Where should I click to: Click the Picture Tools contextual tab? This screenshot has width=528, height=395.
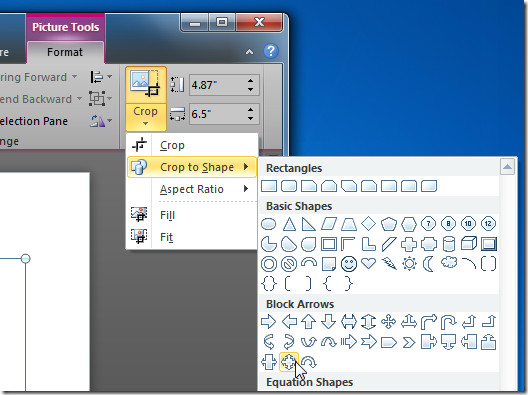click(x=66, y=27)
